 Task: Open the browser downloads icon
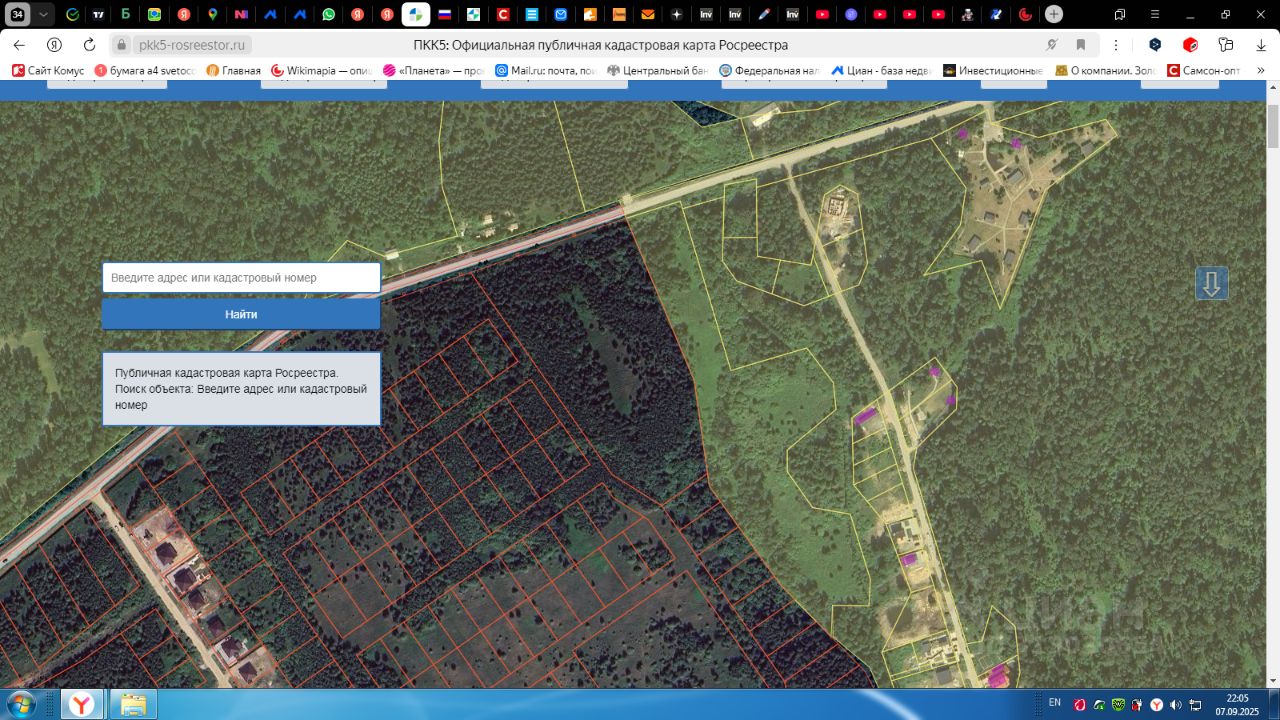[1261, 45]
